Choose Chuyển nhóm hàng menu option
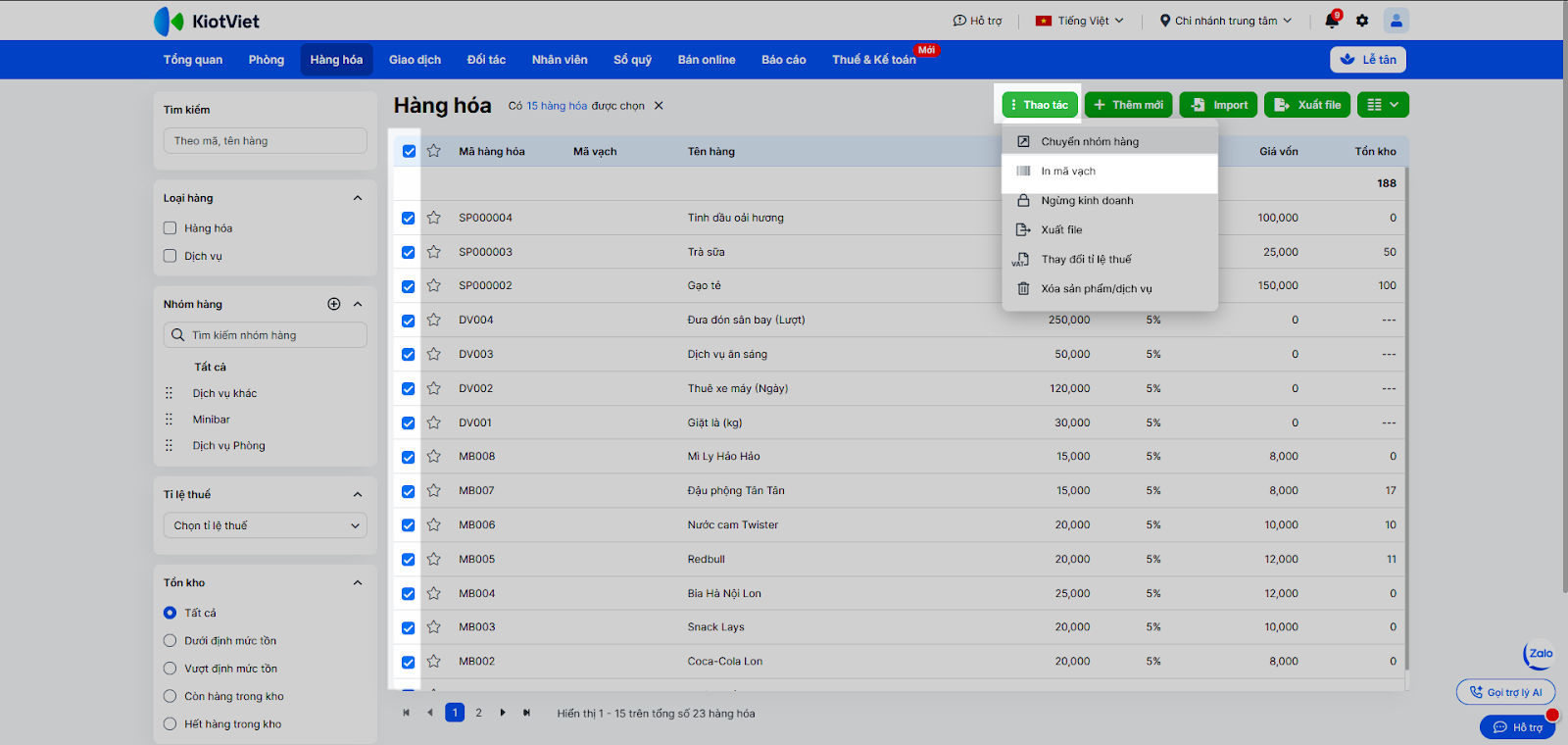 point(1109,141)
